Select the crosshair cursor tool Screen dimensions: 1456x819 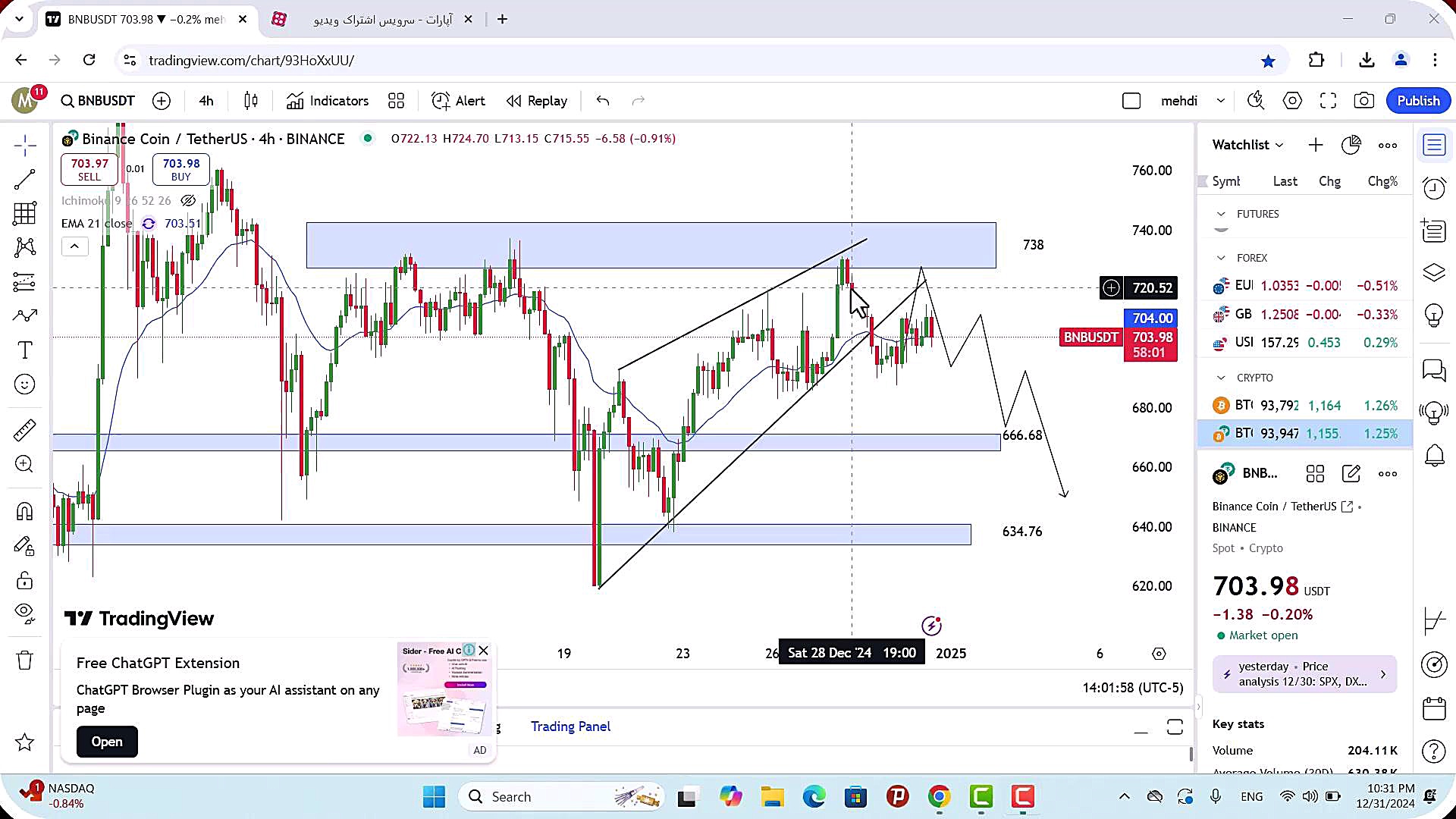pyautogui.click(x=24, y=146)
